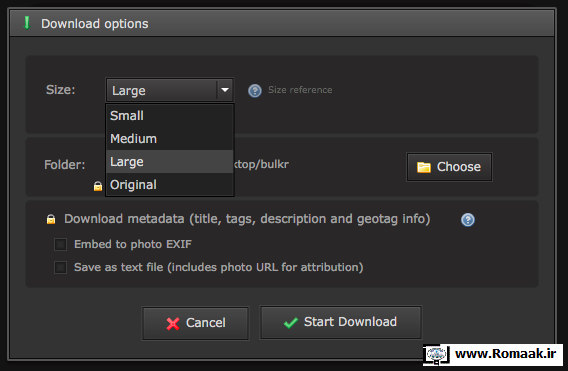Enable Save as text file checkbox
This screenshot has width=568, height=371.
[x=60, y=268]
